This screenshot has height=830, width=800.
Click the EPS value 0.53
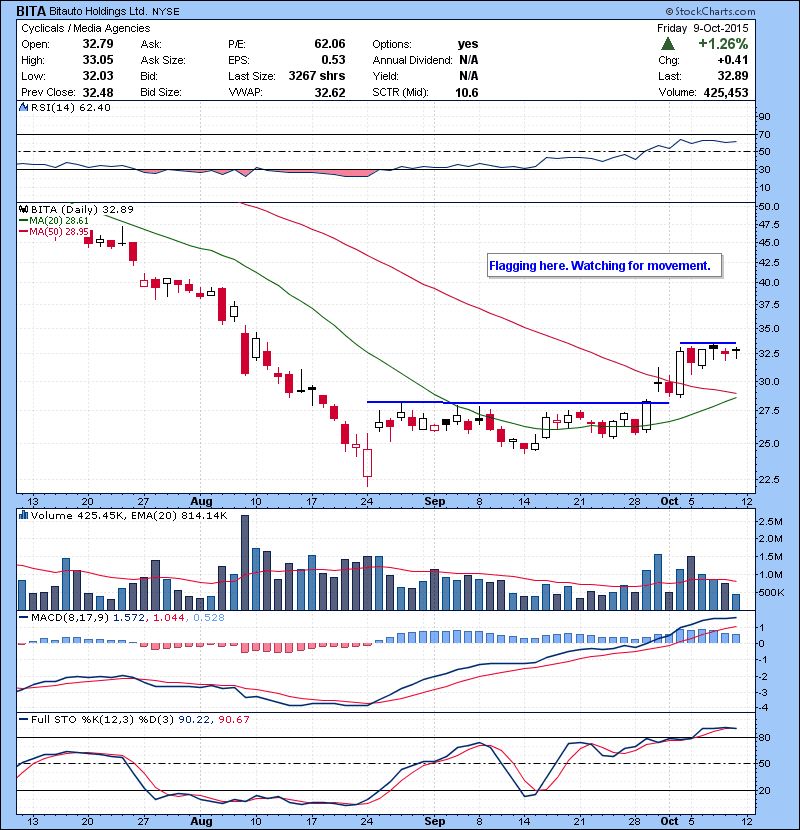coord(333,60)
